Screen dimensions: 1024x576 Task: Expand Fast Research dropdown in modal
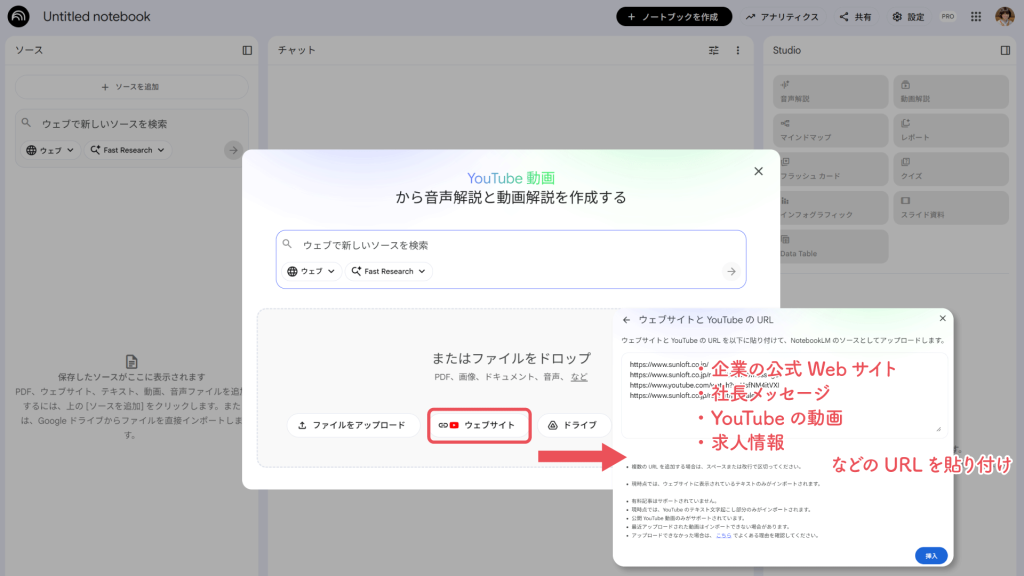tap(389, 271)
